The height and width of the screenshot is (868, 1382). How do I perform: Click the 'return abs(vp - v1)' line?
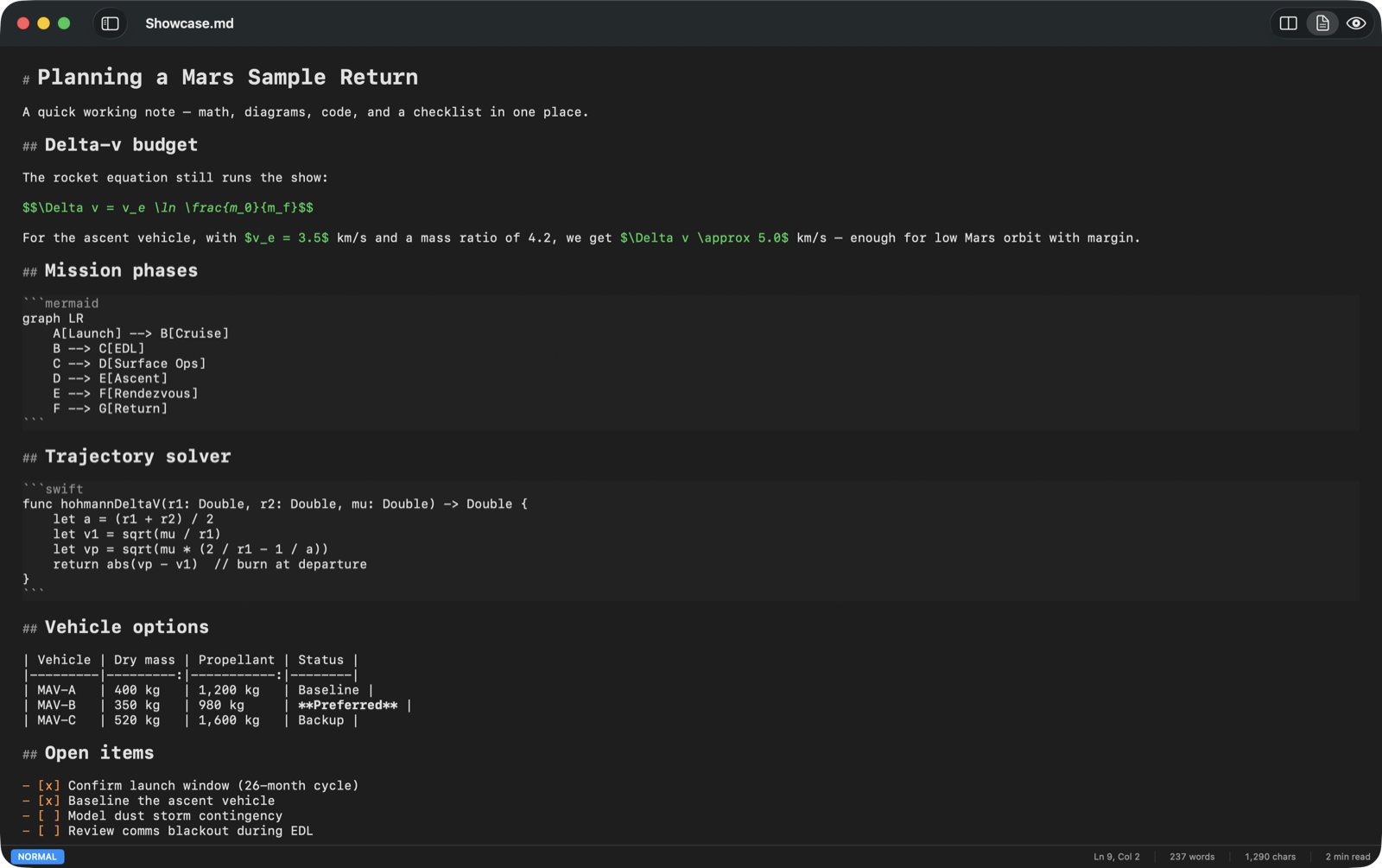point(210,565)
